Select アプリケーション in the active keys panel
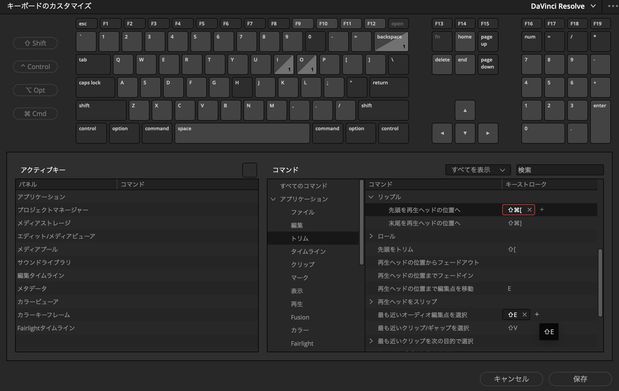The image size is (619, 391). coord(137,197)
